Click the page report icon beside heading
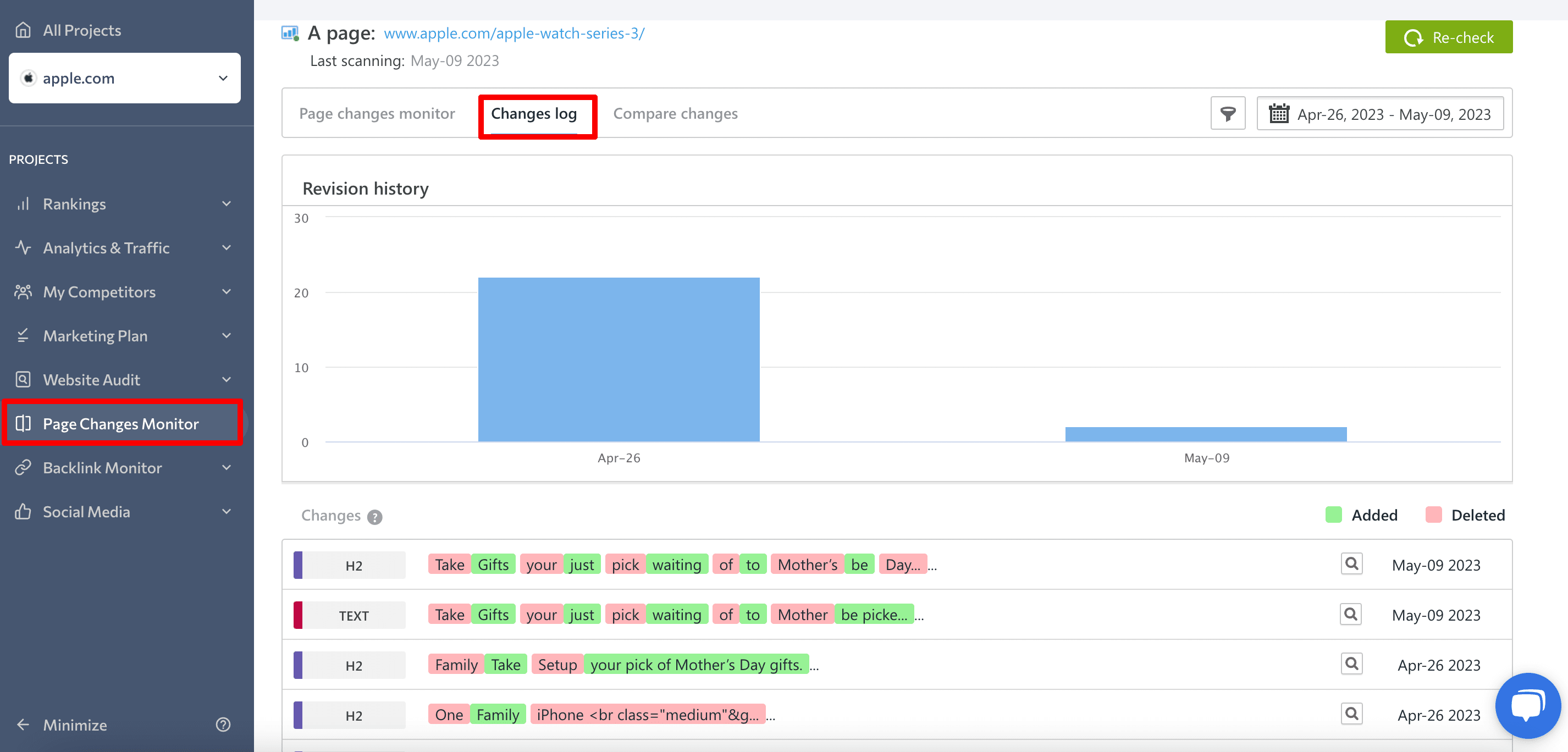 (290, 33)
